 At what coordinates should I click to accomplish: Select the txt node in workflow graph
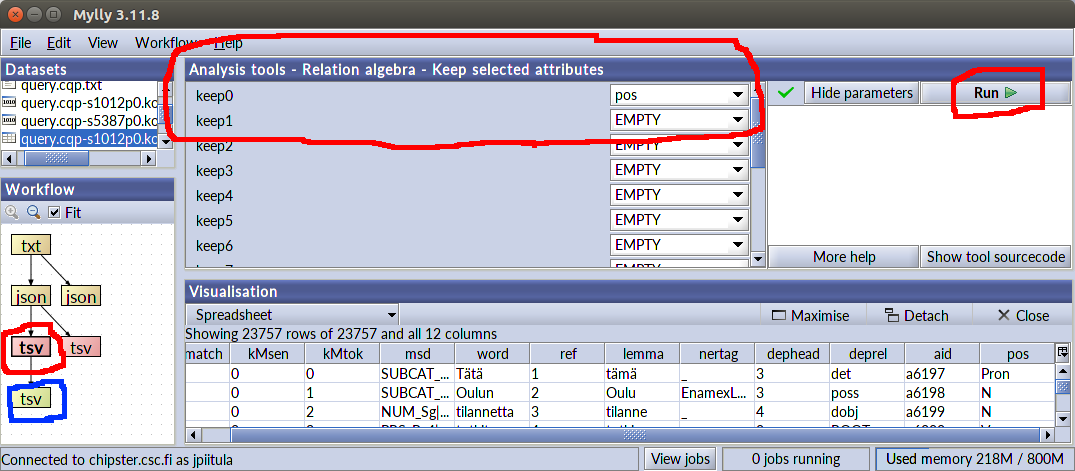coord(32,246)
